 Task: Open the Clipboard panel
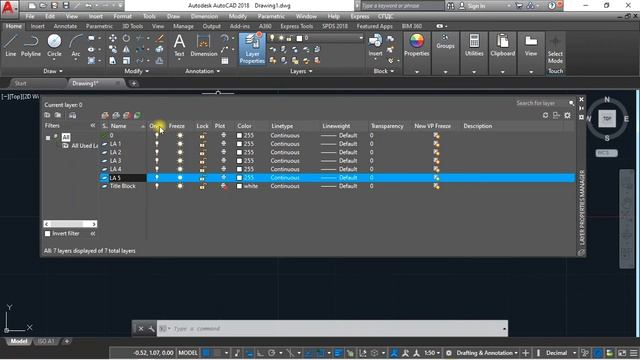(502, 45)
